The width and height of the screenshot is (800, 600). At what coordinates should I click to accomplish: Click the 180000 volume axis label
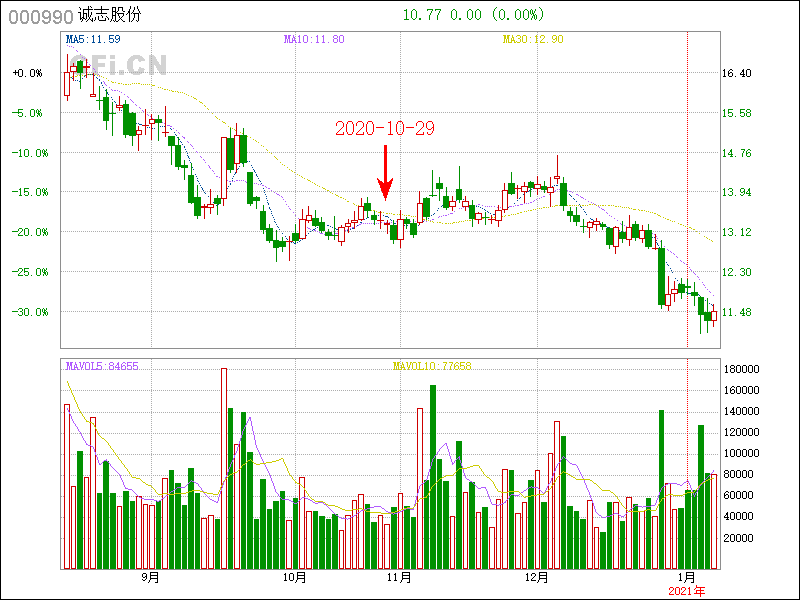(743, 369)
